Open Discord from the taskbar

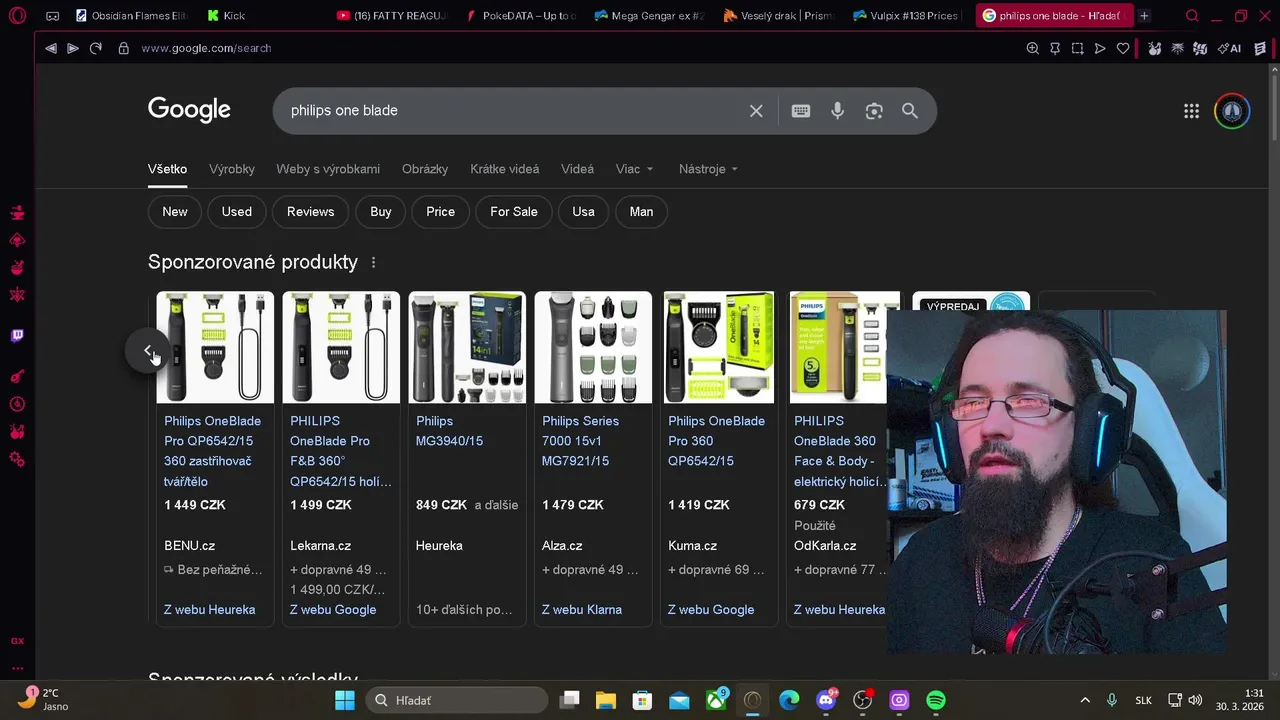pos(826,700)
